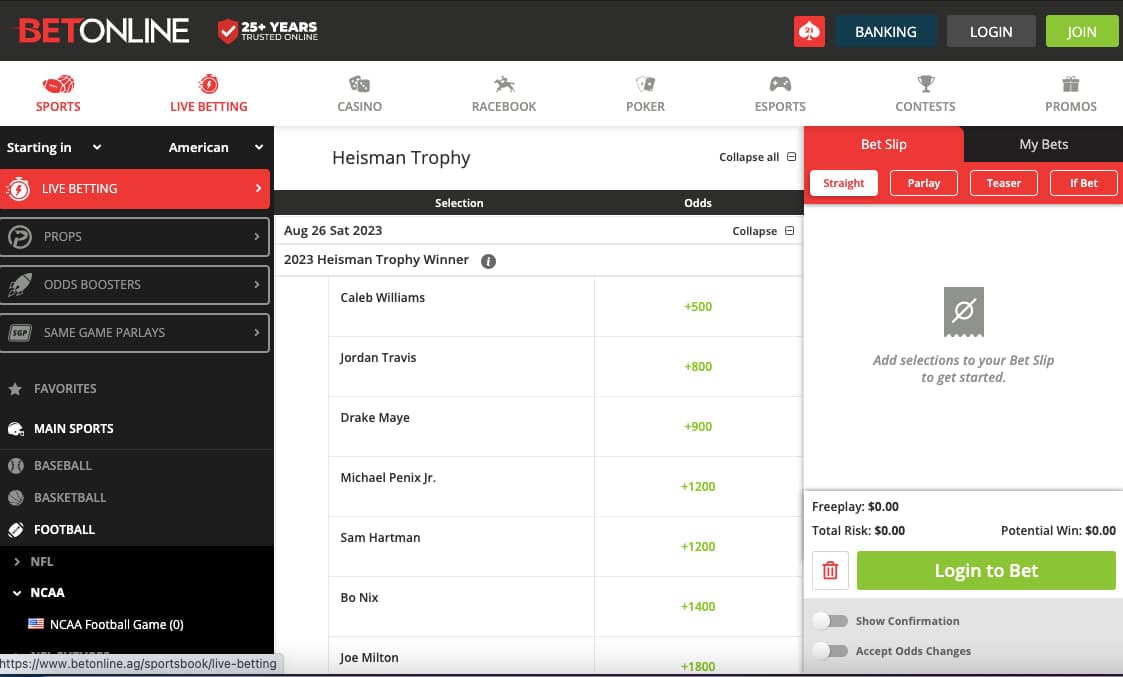Click the sidebar Live Betting stopwatch icon
Screen dimensions: 1123x677
[19, 189]
